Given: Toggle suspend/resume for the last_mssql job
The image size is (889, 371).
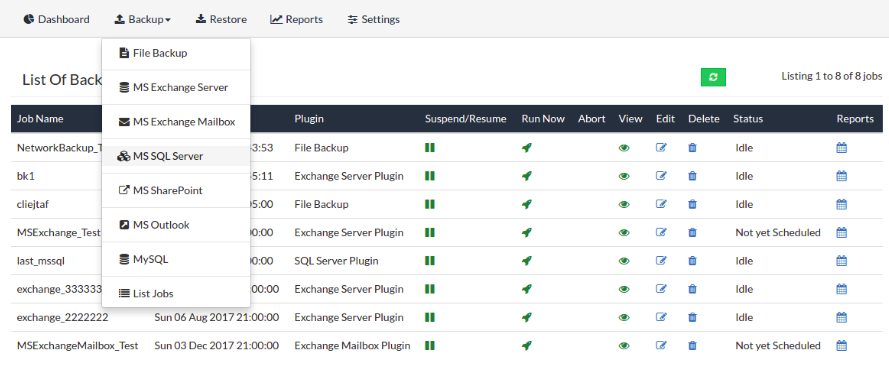Looking at the screenshot, I should pyautogui.click(x=430, y=261).
